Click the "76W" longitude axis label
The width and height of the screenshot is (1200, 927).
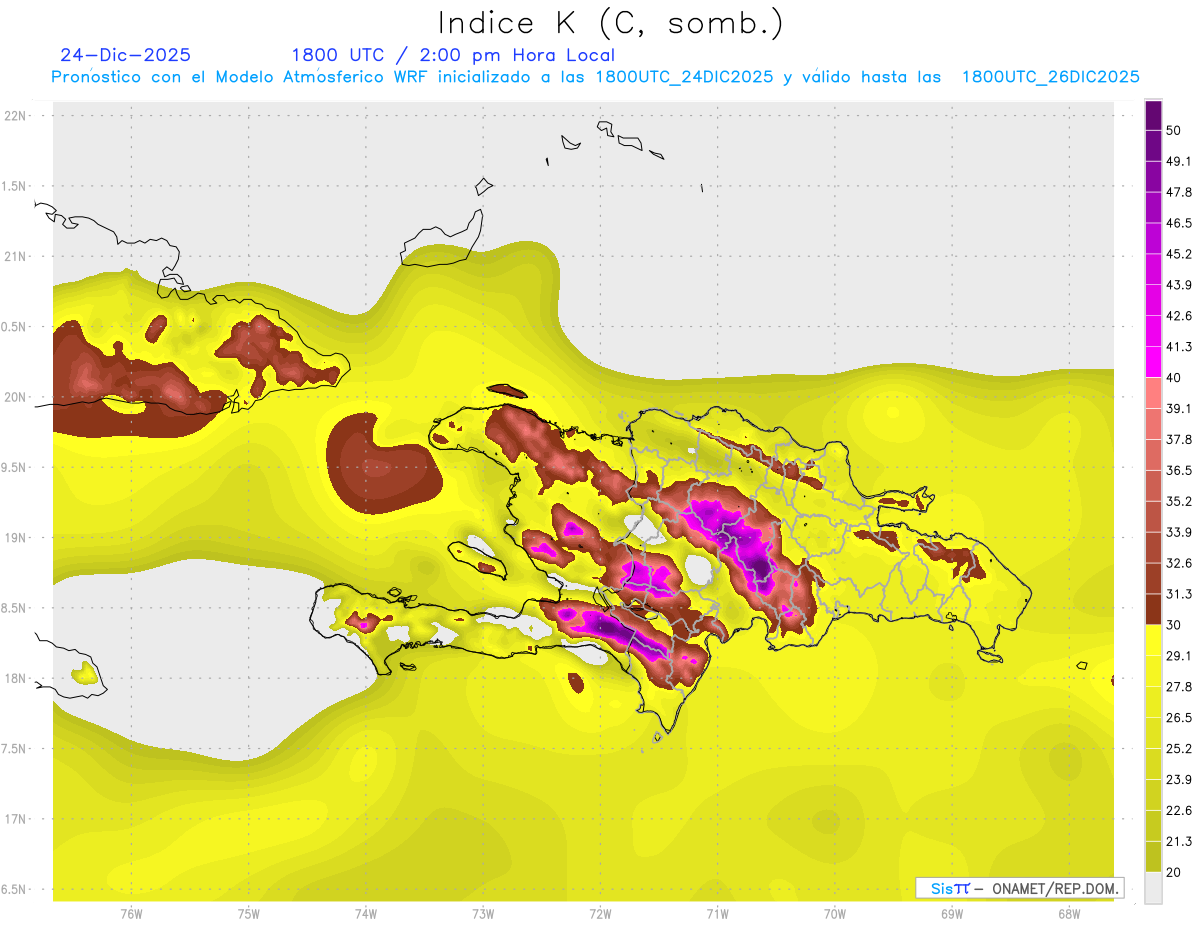(131, 914)
